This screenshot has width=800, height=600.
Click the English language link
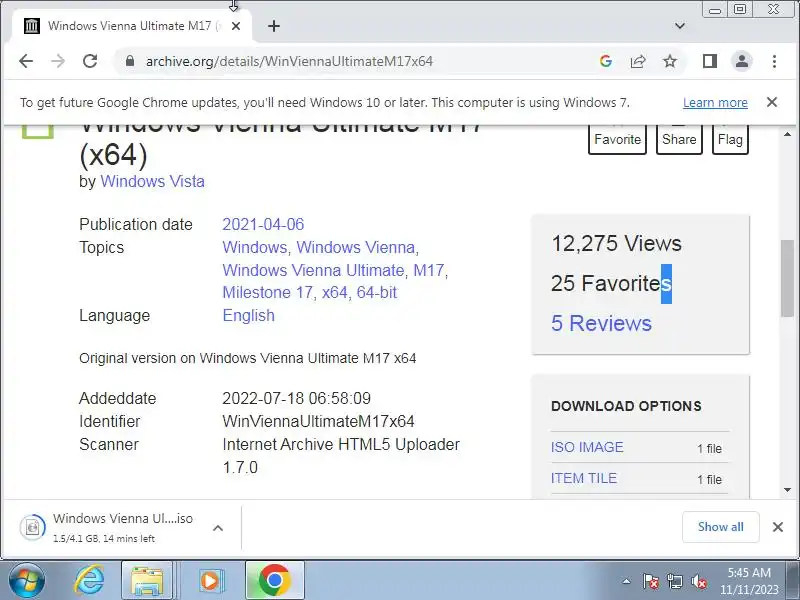tap(248, 315)
